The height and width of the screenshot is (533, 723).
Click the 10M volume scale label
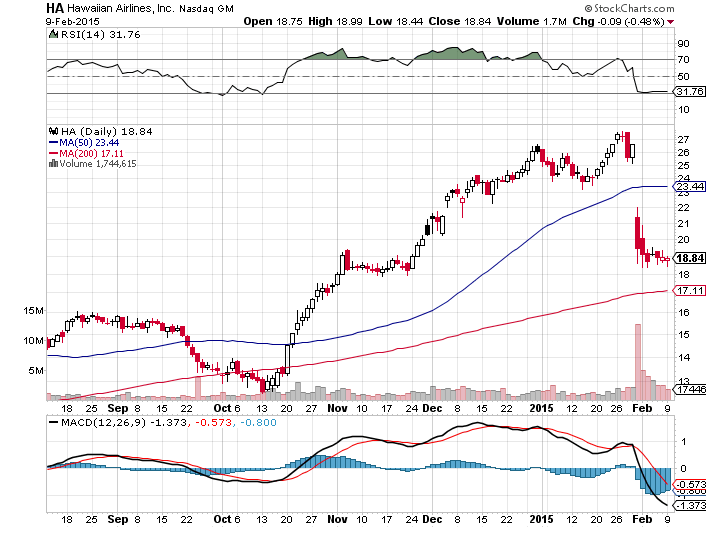[33, 341]
